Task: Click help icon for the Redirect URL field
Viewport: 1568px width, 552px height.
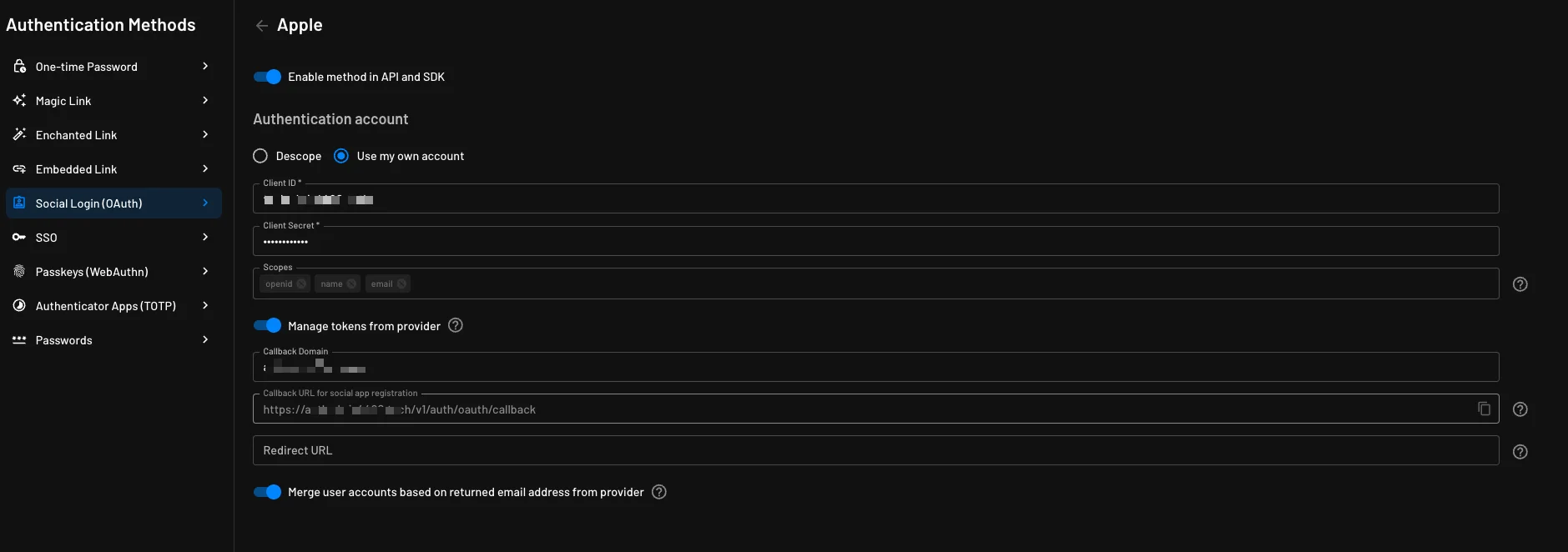Action: click(x=1520, y=452)
